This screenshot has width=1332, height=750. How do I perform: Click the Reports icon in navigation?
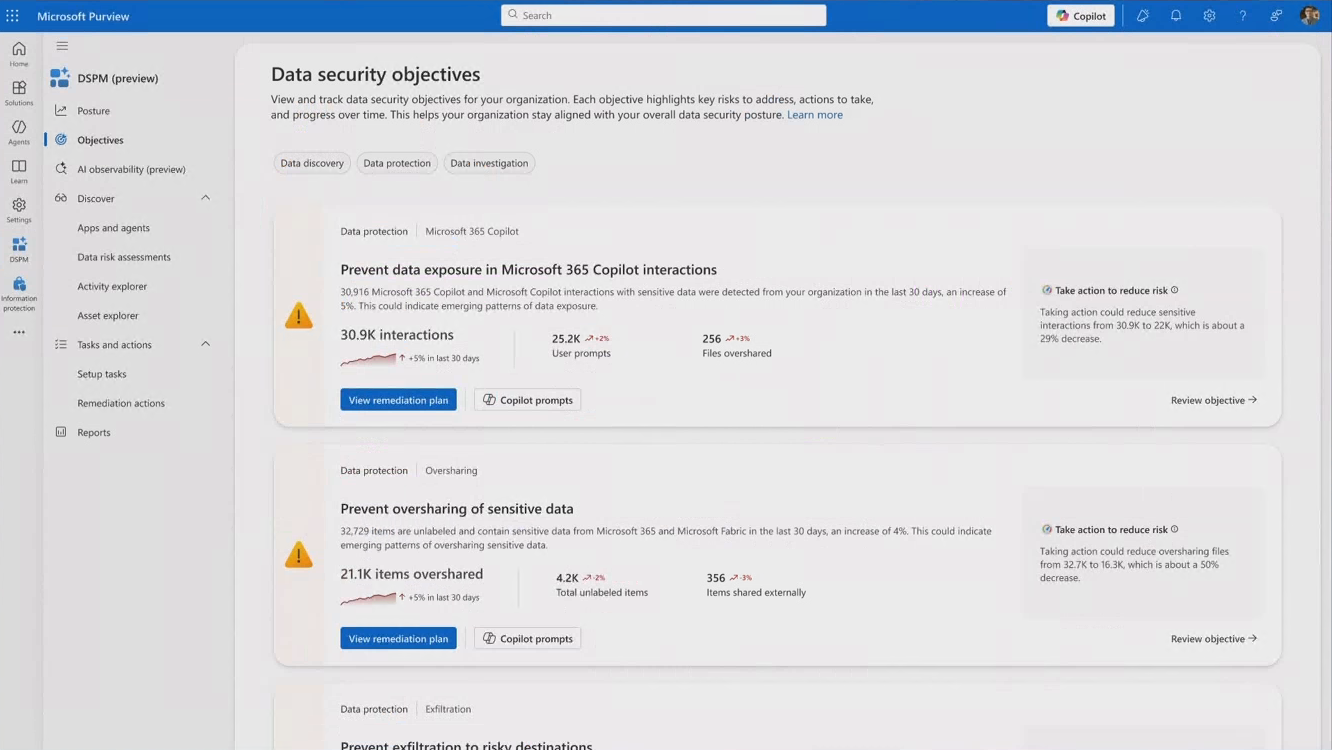tap(61, 432)
